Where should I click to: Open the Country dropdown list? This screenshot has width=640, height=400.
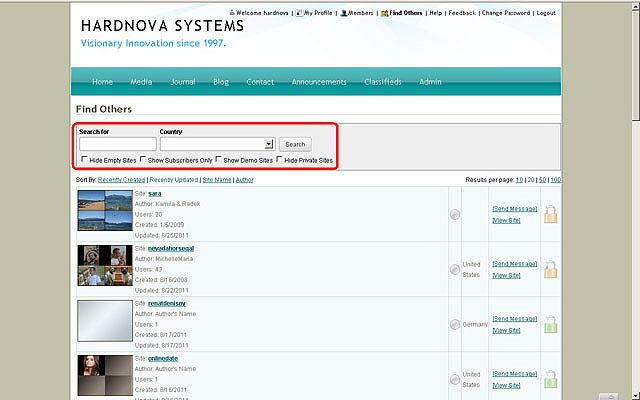point(269,144)
